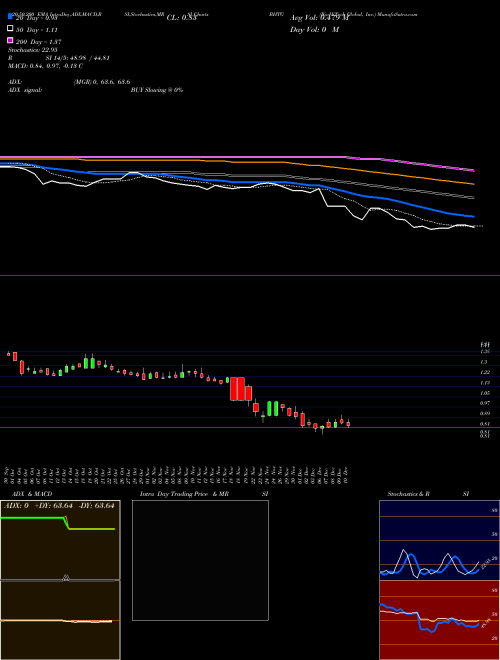Click the 1.05 price axis label
The width and height of the screenshot is (500, 660).
click(x=484, y=393)
